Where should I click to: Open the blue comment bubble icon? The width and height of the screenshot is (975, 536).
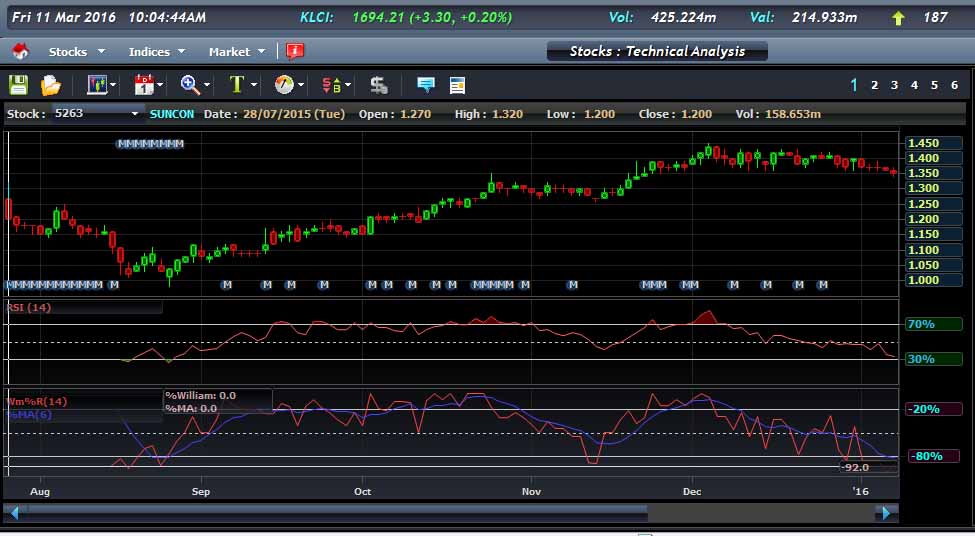[426, 85]
